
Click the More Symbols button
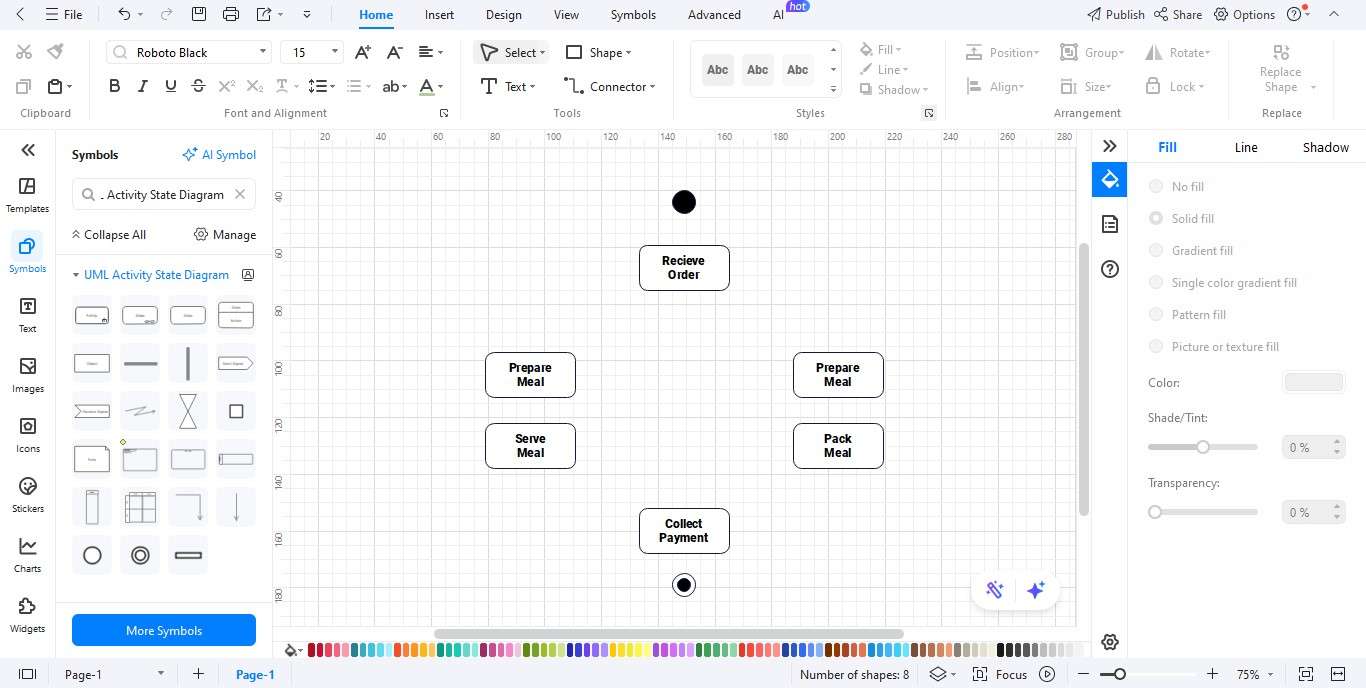click(x=163, y=630)
